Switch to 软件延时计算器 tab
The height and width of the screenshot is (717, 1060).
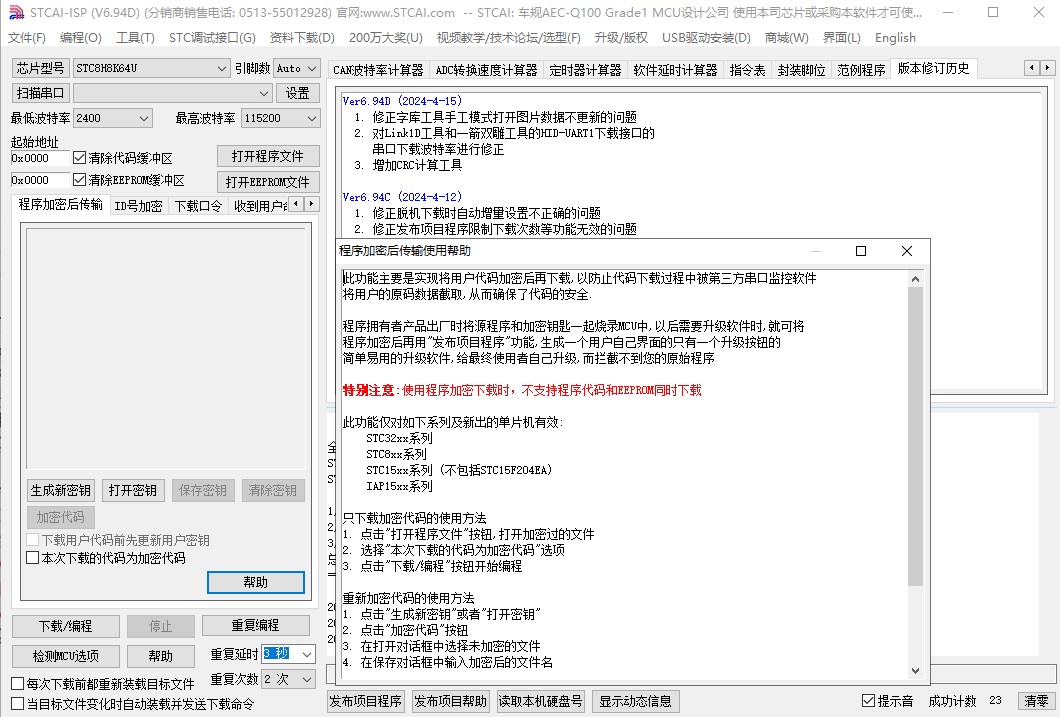click(675, 70)
